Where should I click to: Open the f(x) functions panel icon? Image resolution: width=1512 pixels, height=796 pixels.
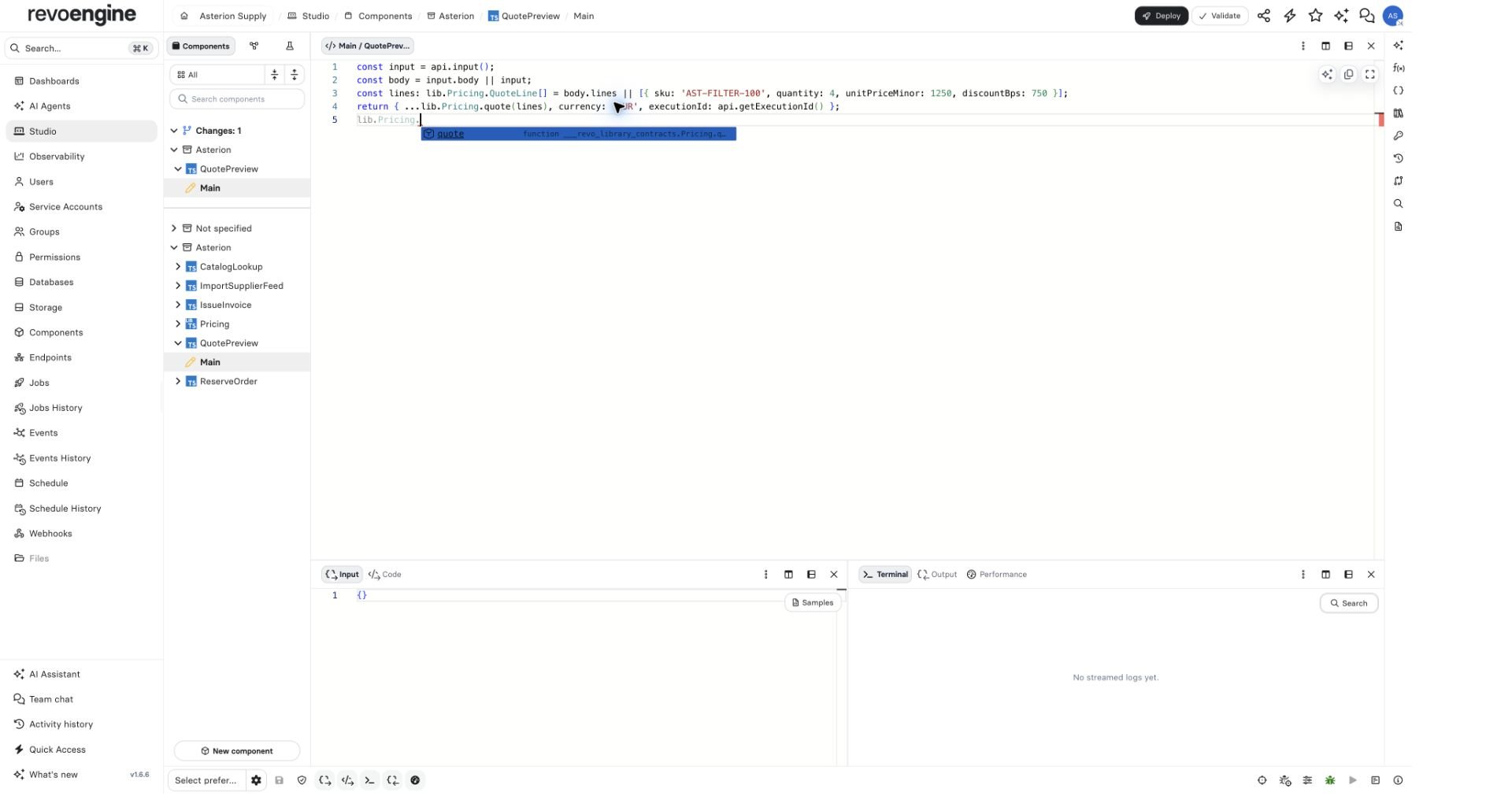tap(1399, 68)
